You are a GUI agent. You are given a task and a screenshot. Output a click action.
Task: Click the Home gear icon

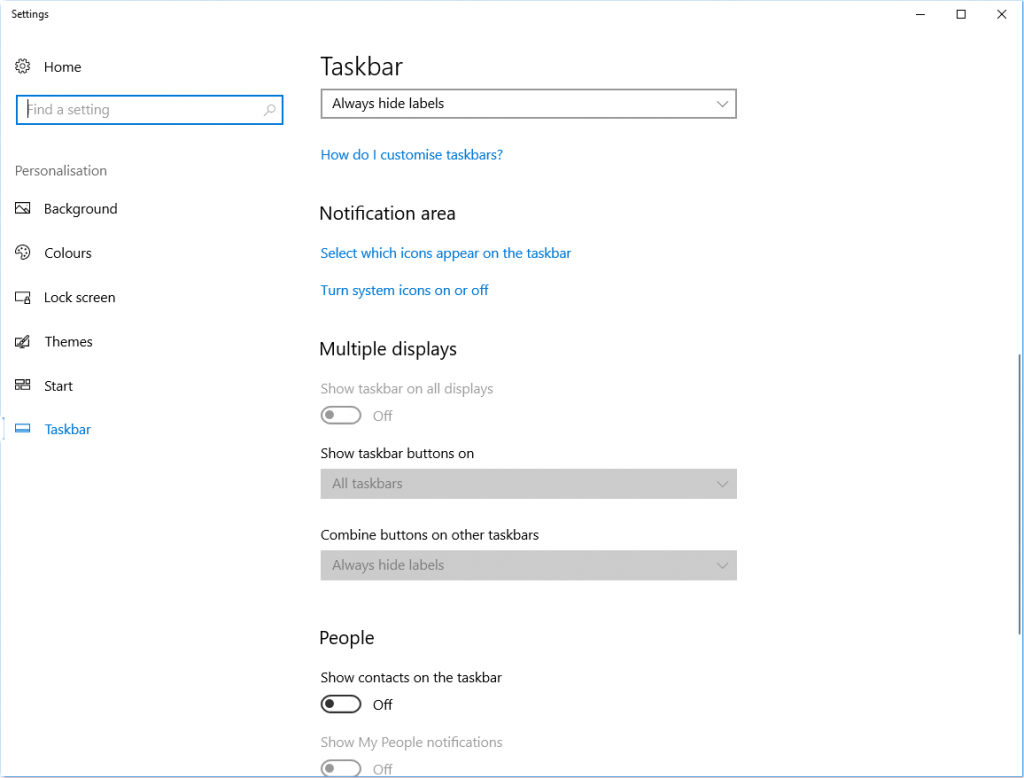23,67
